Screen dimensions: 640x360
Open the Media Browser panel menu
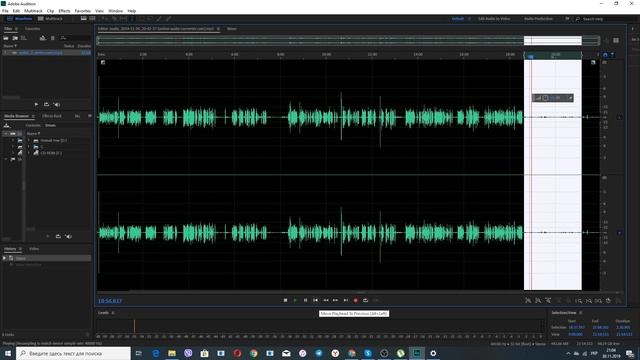[33, 116]
